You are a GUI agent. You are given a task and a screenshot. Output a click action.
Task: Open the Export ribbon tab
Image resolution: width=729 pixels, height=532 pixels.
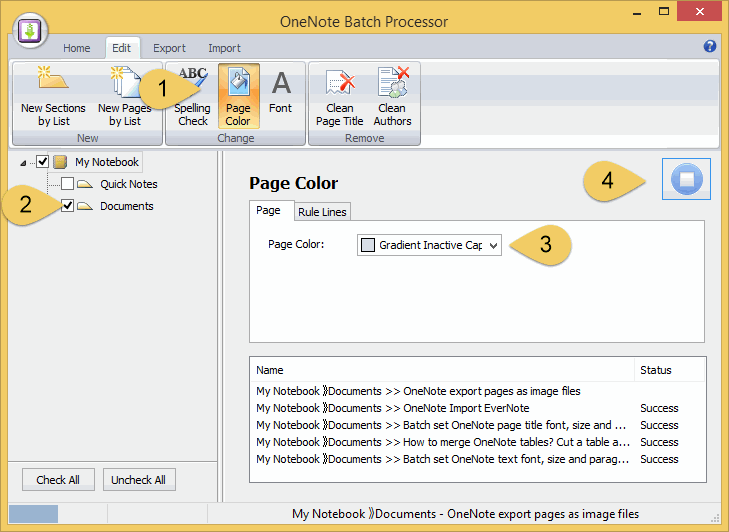click(x=169, y=48)
